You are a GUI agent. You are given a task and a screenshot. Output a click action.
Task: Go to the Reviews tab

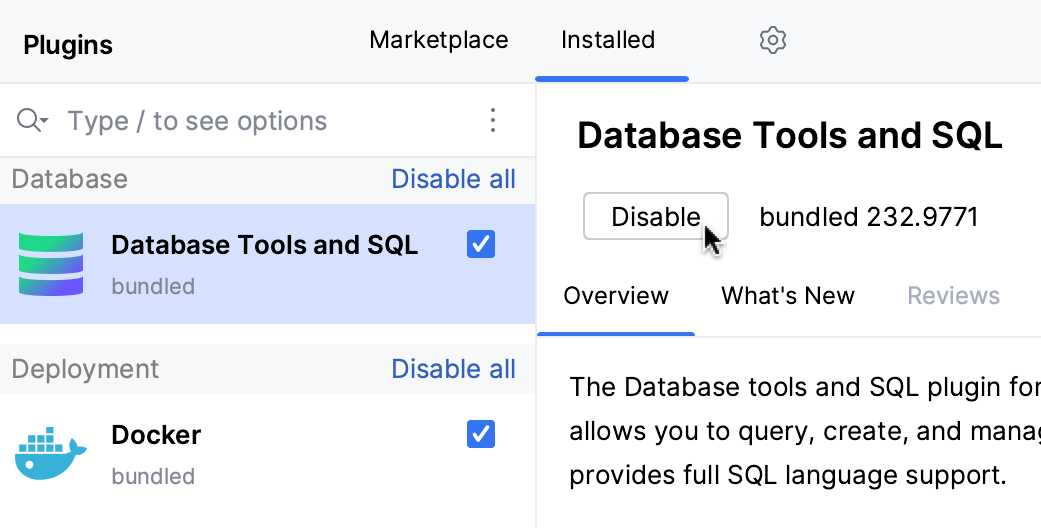[x=953, y=296]
